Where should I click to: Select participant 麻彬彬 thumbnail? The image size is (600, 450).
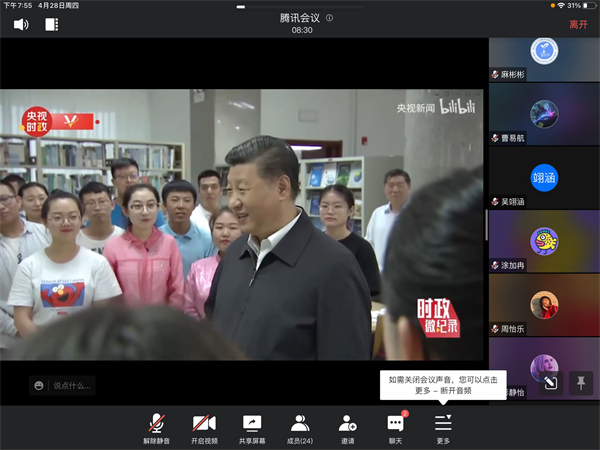[544, 58]
